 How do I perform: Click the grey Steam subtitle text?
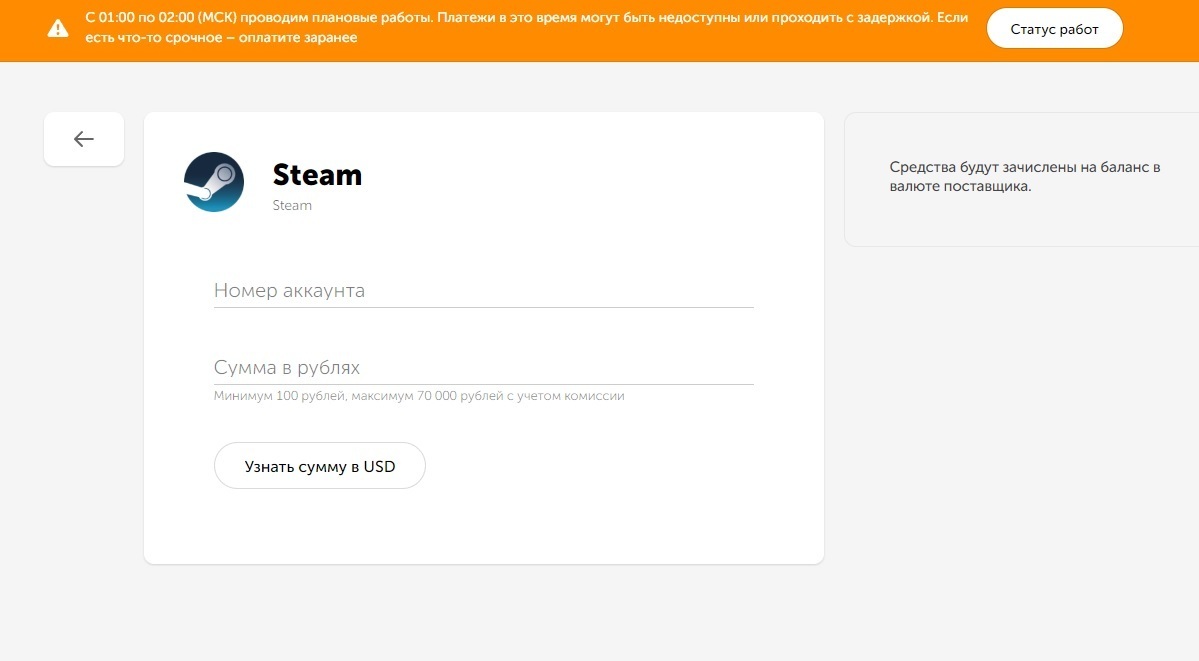coord(292,205)
